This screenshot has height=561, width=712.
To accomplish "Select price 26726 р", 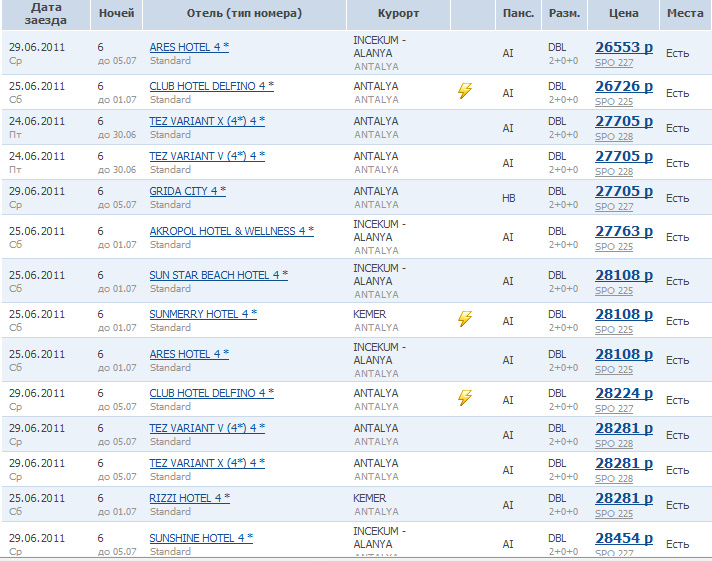I will (x=624, y=86).
